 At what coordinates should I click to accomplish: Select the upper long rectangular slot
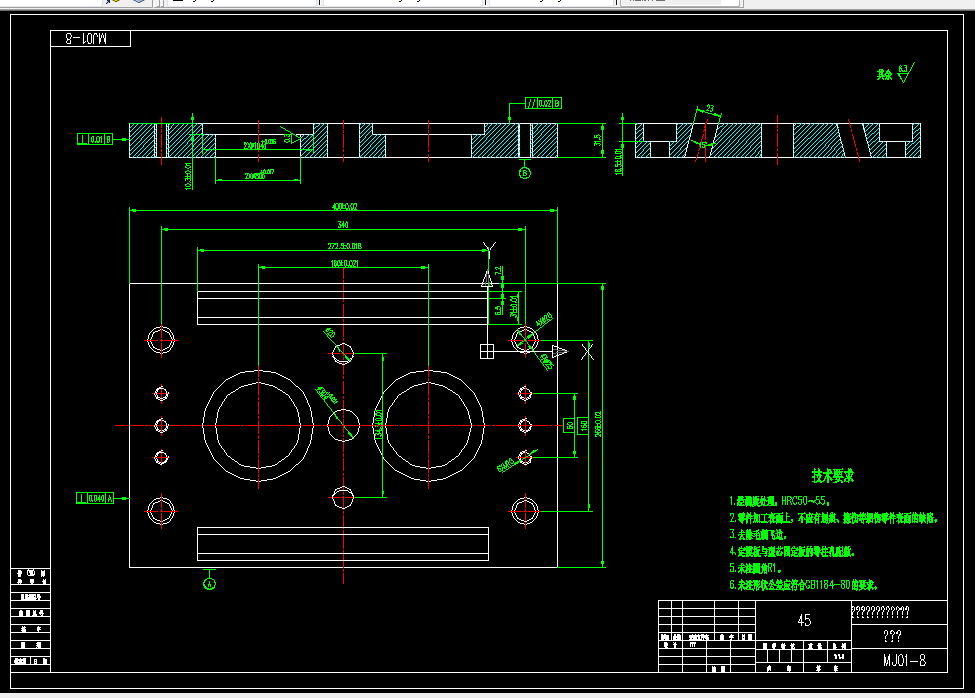tap(343, 308)
